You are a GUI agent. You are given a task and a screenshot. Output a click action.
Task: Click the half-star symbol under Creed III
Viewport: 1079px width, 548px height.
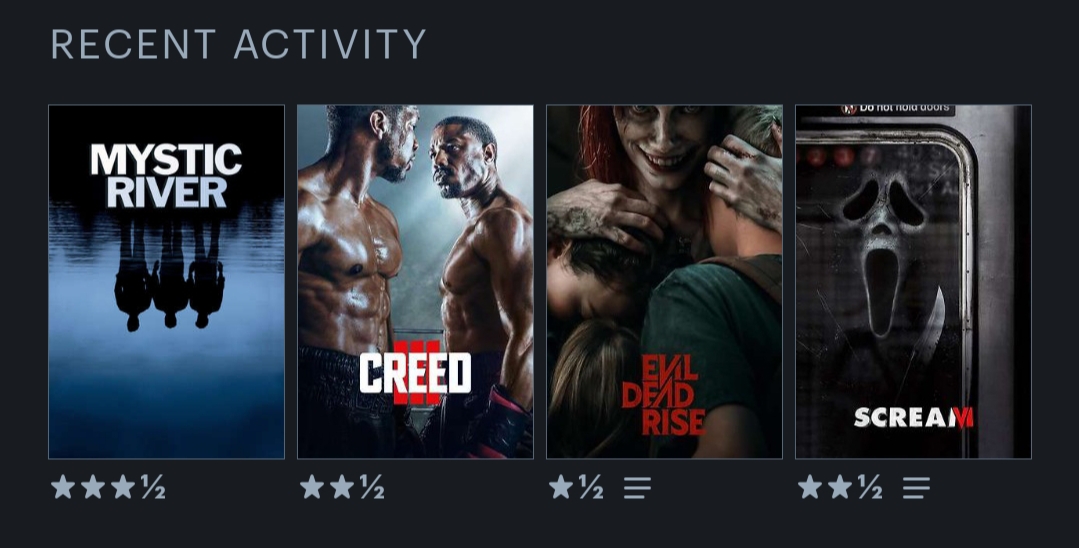coord(372,487)
